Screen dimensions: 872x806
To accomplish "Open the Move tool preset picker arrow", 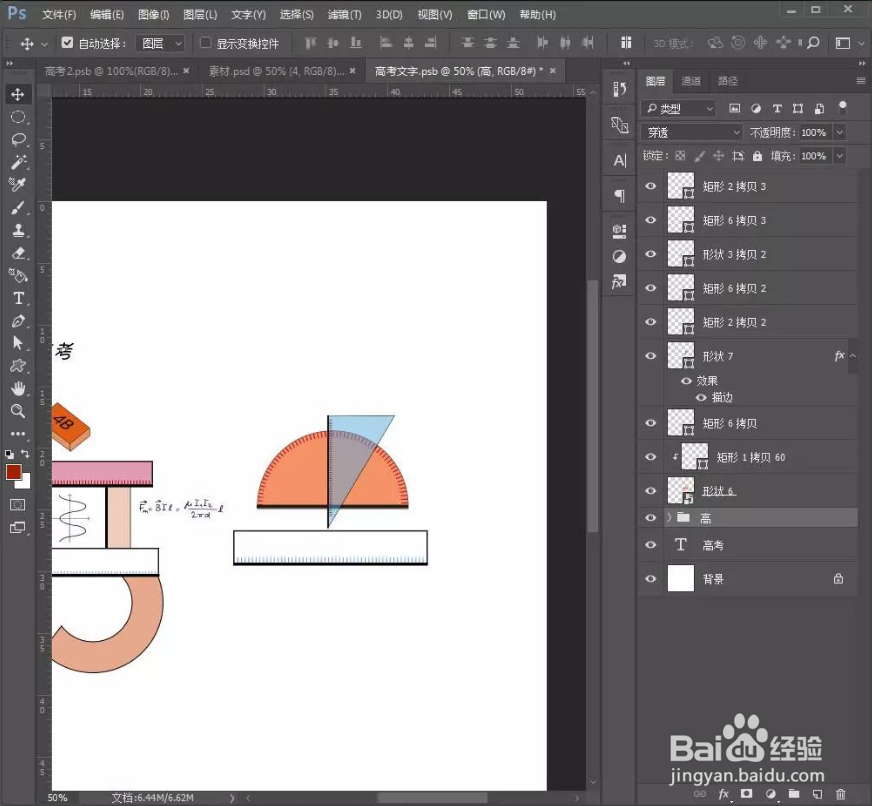I will tap(45, 43).
